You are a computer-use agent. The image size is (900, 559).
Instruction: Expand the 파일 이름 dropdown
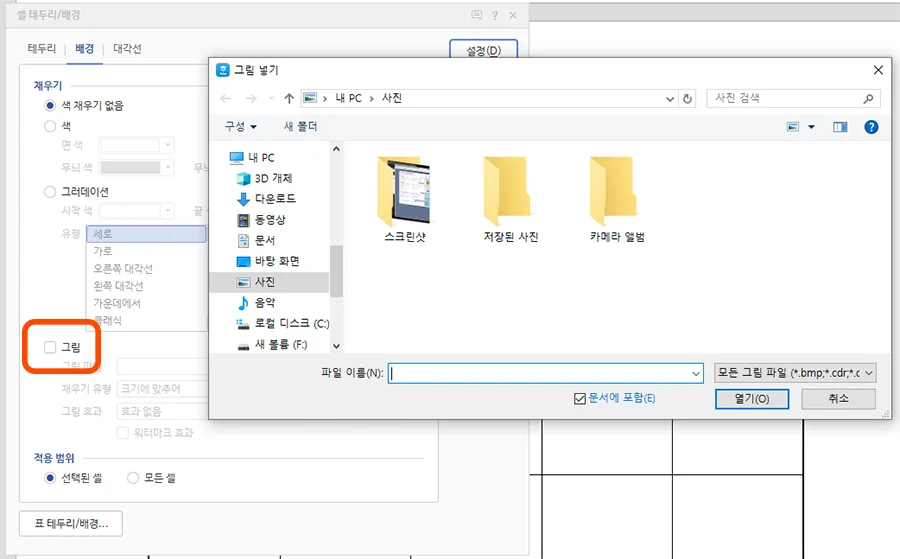click(696, 374)
